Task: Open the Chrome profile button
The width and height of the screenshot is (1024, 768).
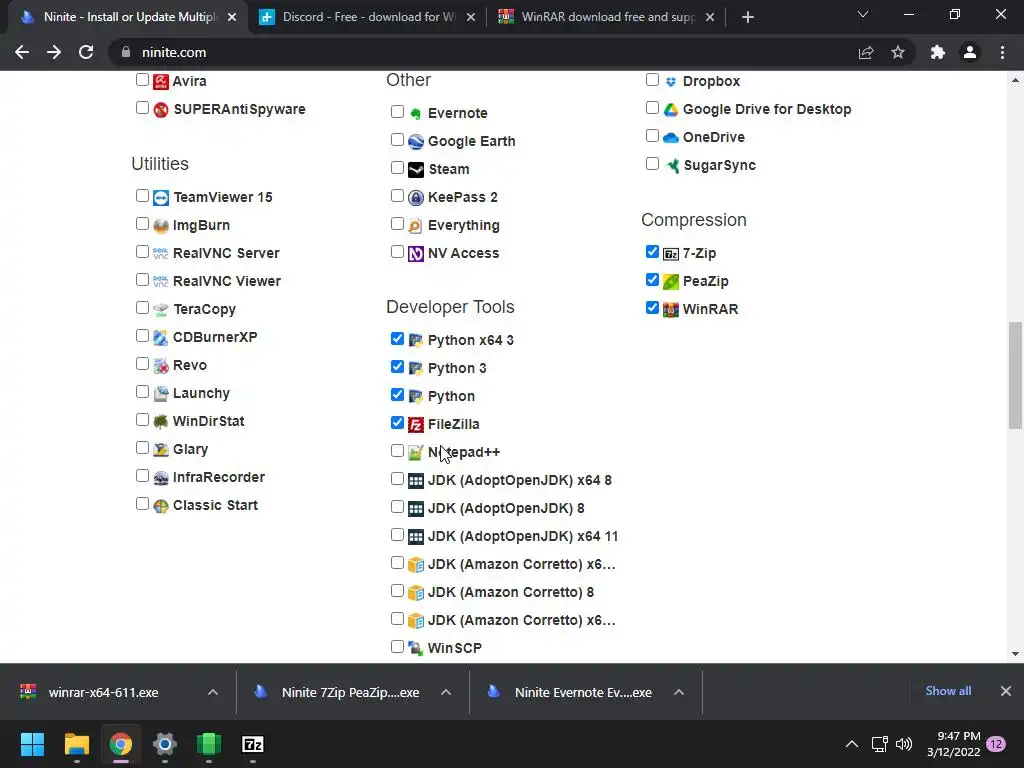Action: coord(970,52)
